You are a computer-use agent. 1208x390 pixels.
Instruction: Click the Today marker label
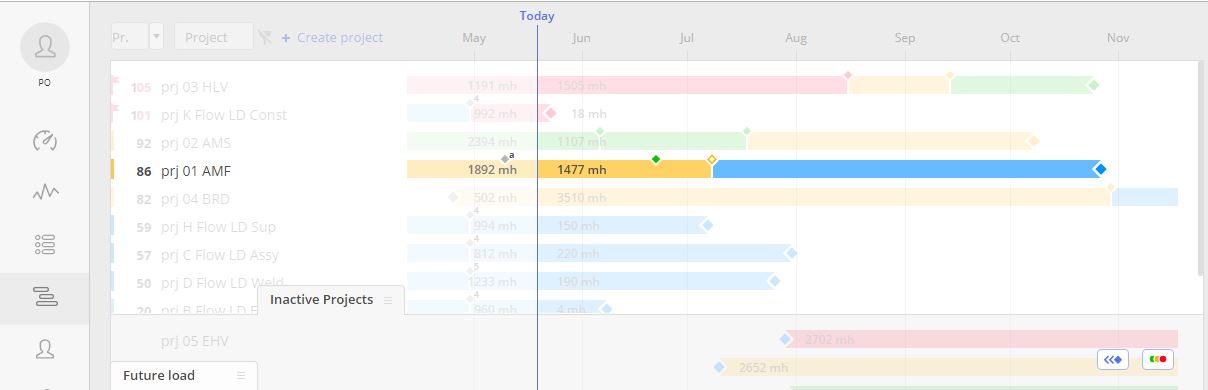(537, 16)
